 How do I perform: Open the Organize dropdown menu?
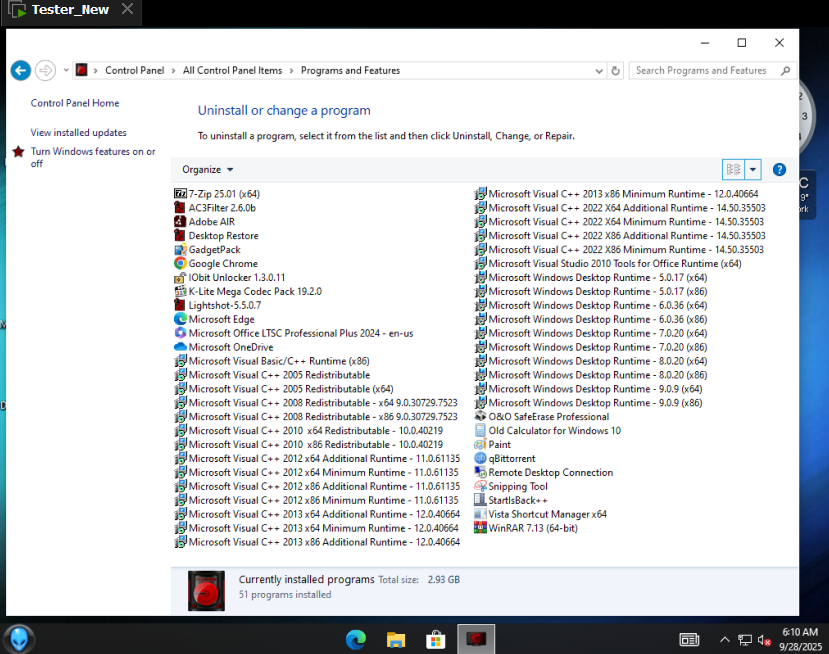pyautogui.click(x=207, y=170)
